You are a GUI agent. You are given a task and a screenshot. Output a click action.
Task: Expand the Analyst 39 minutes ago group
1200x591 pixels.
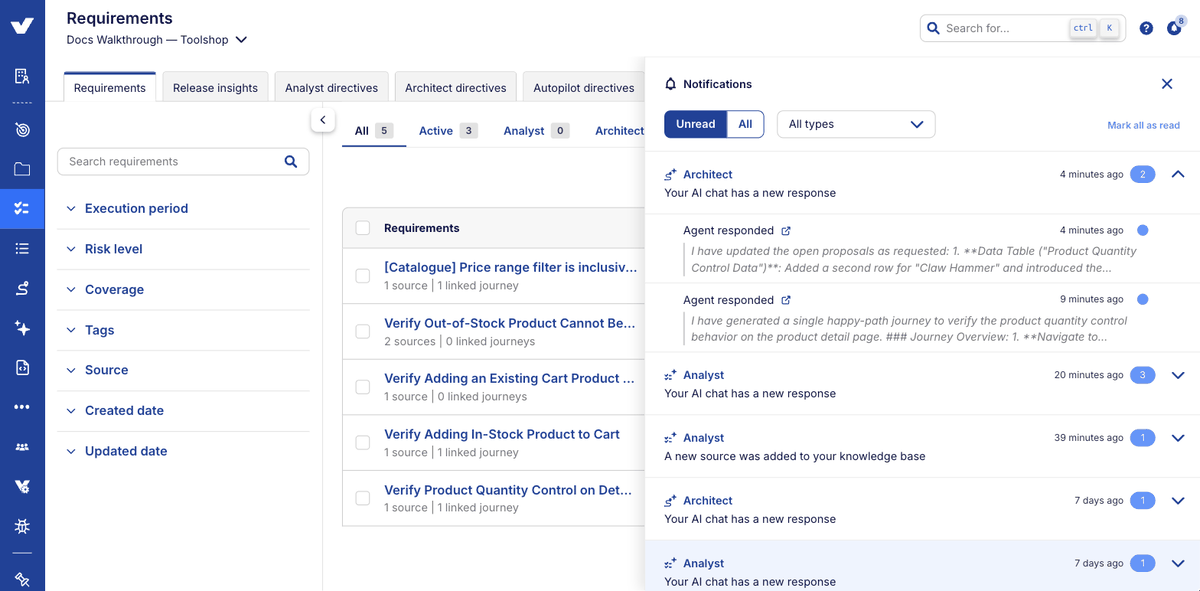tap(1177, 438)
